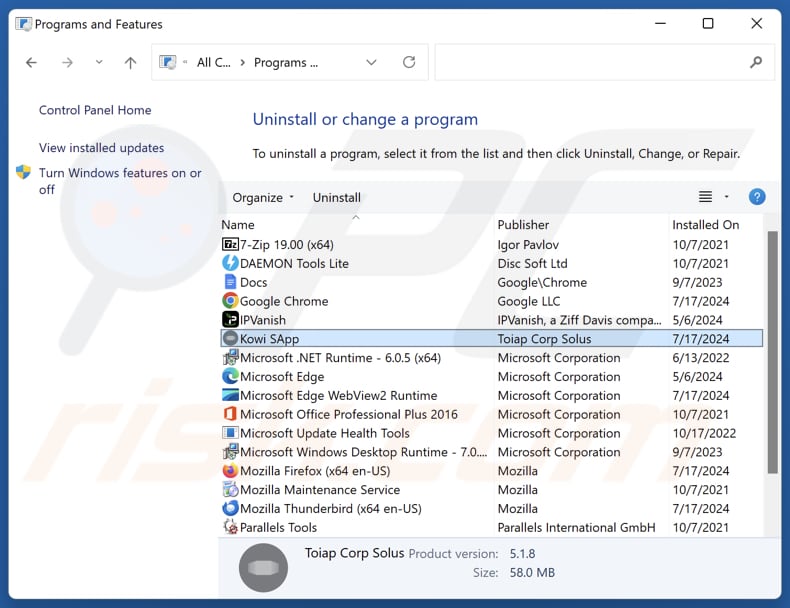Open View installed updates link
This screenshot has height=608, width=790.
(x=102, y=148)
